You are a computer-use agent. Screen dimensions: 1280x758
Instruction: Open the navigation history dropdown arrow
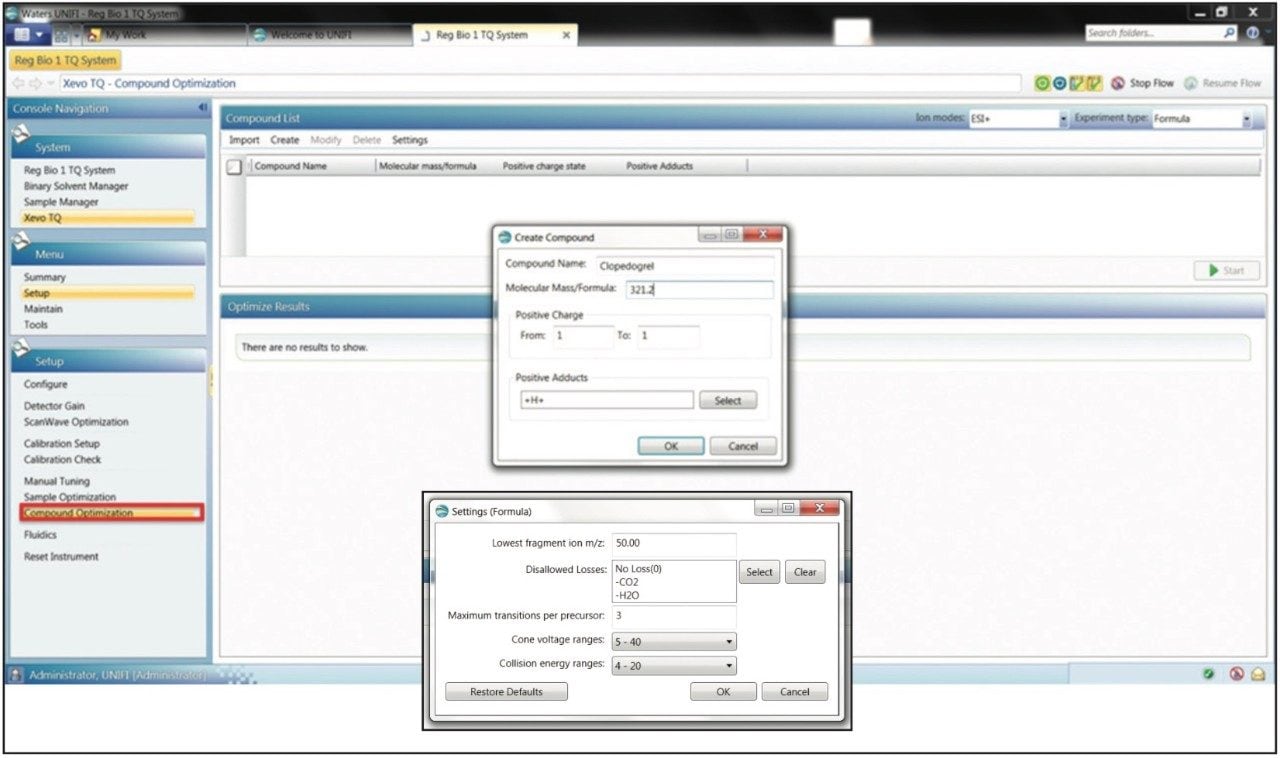click(x=52, y=84)
